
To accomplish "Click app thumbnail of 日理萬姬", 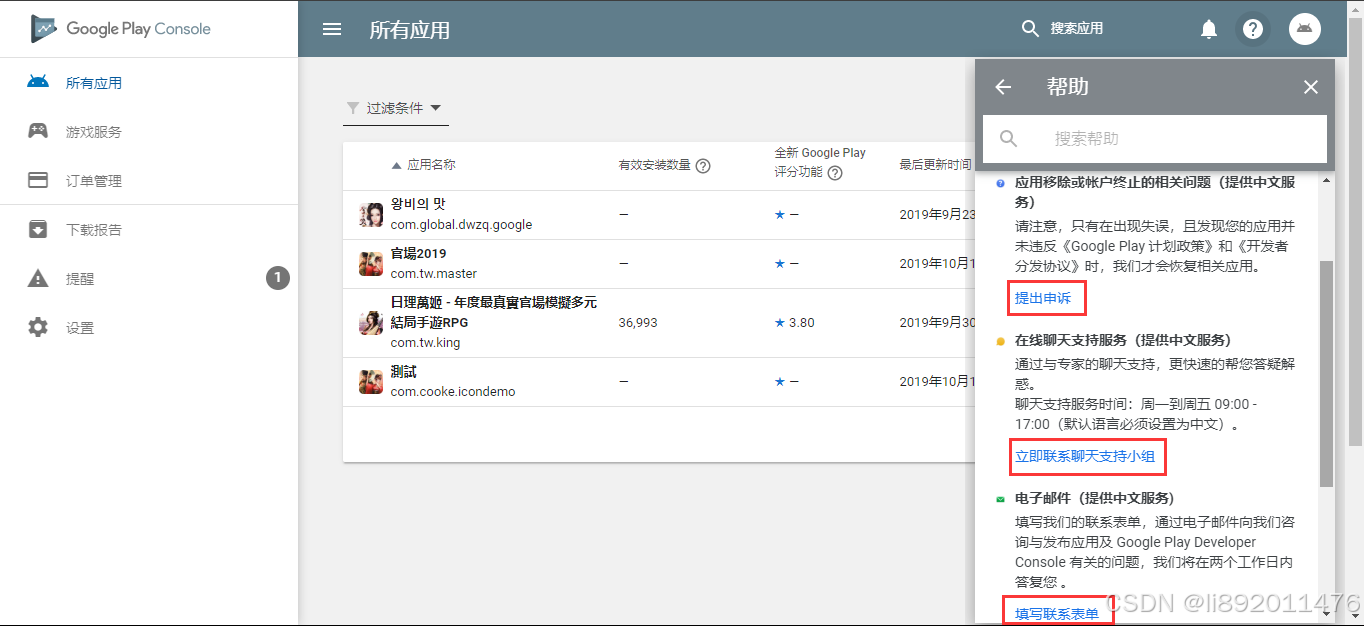I will [371, 322].
